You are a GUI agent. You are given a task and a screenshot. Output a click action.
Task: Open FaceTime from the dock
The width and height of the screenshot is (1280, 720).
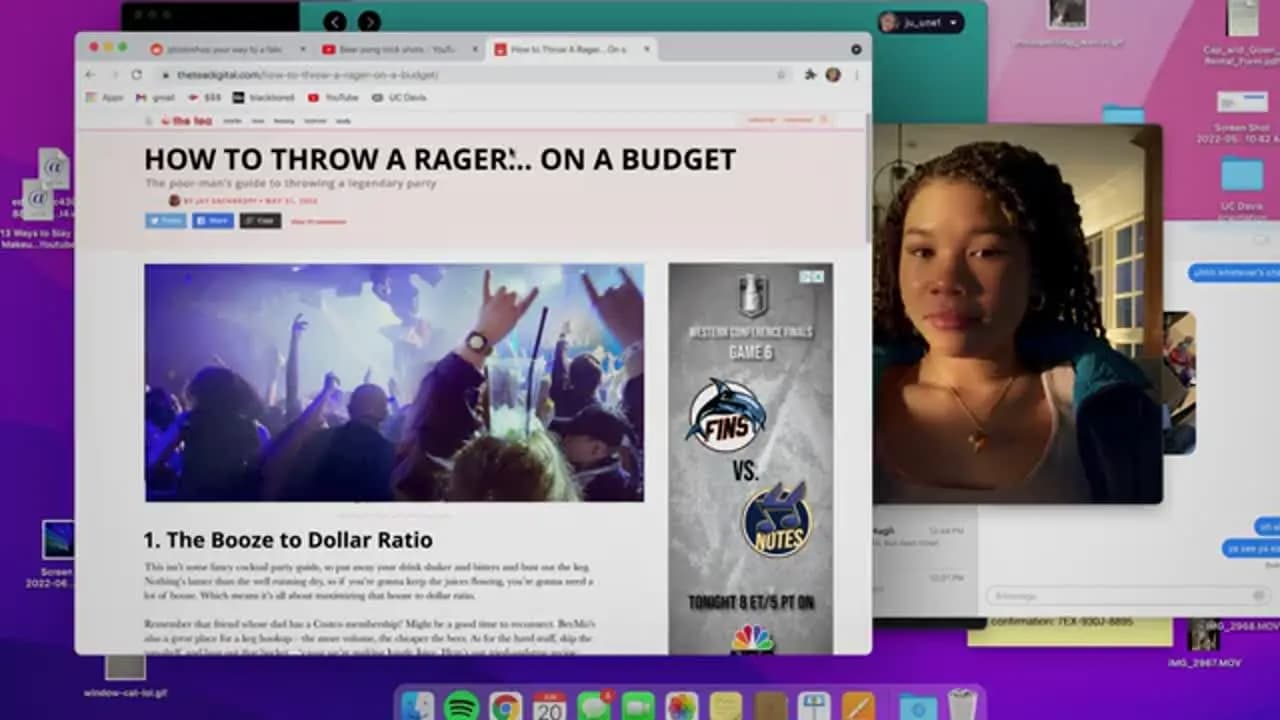coord(638,706)
